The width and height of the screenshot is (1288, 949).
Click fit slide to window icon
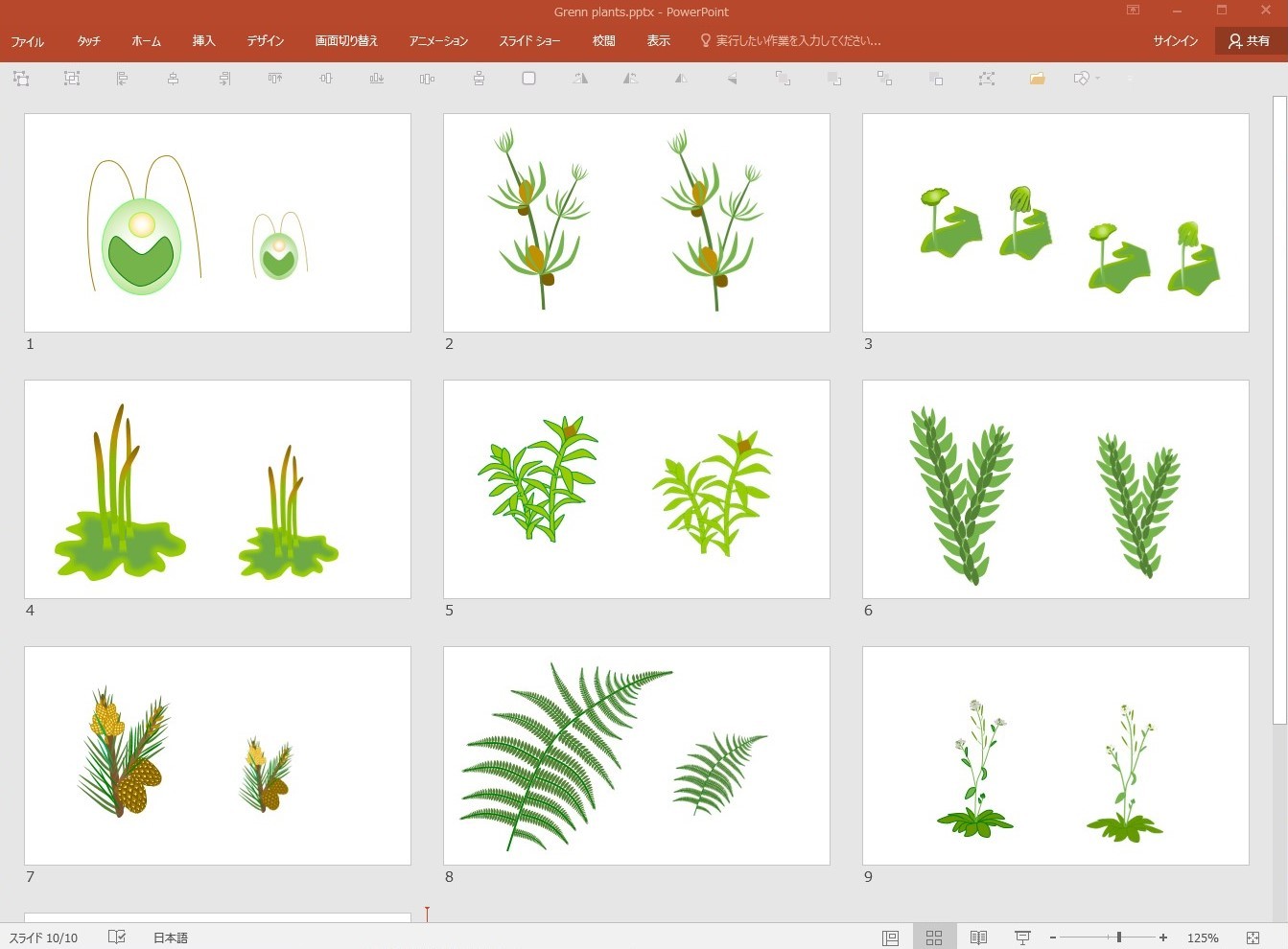(x=1253, y=937)
